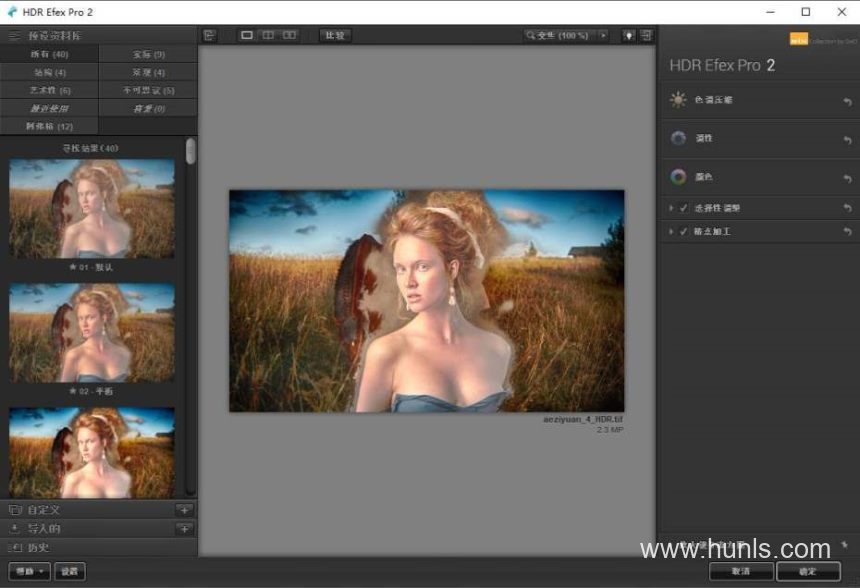Click the color wheel icon for 颜色
This screenshot has width=860, height=588.
[678, 177]
